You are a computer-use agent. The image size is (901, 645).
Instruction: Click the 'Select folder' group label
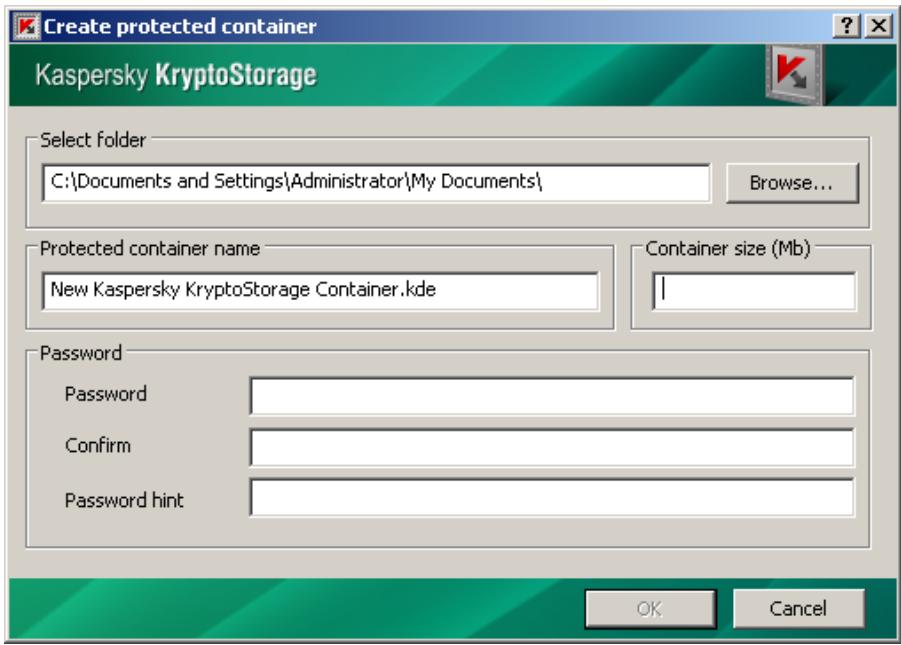93,140
